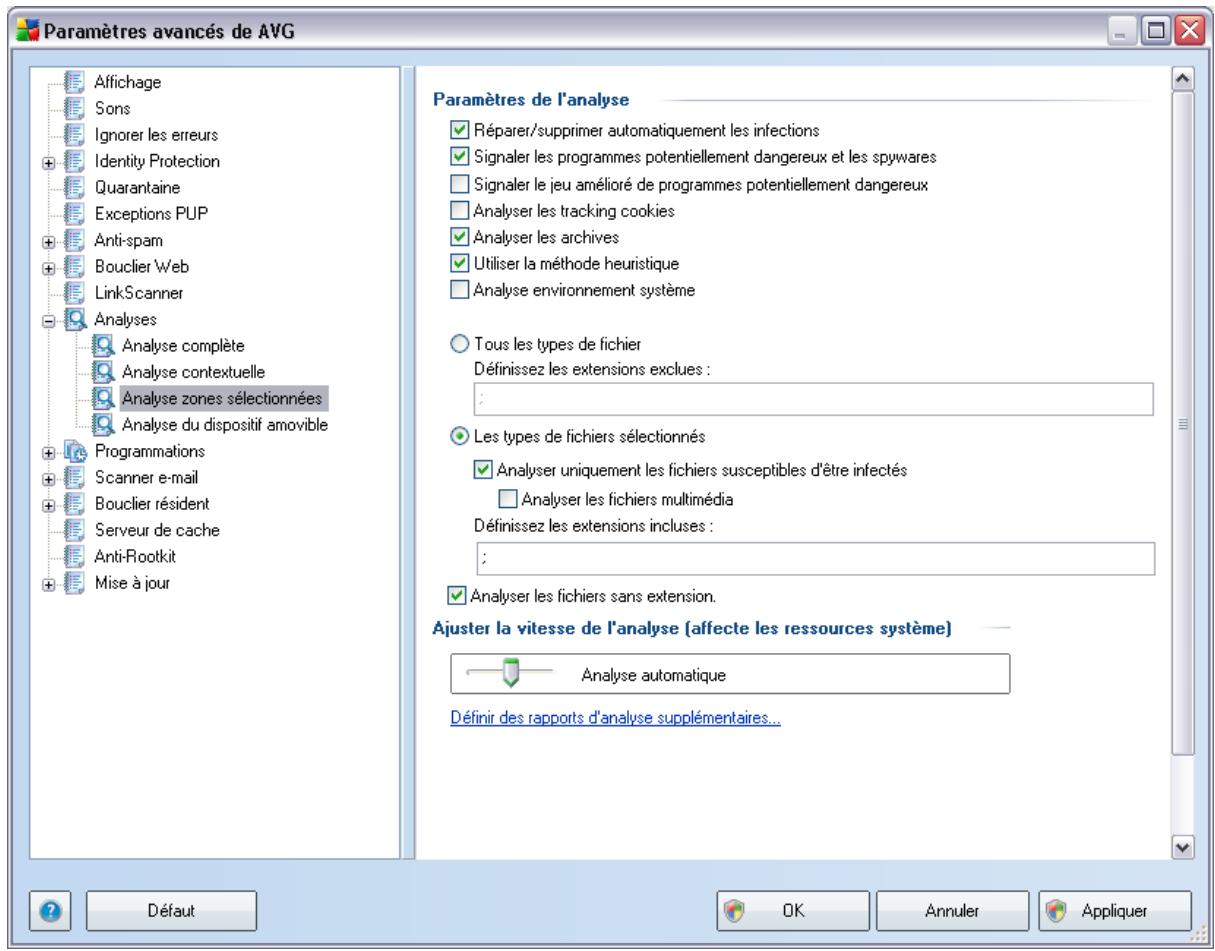This screenshot has height=951, width=1215.
Task: Uncheck Analyser les fichiers sans extension
Action: 459,597
